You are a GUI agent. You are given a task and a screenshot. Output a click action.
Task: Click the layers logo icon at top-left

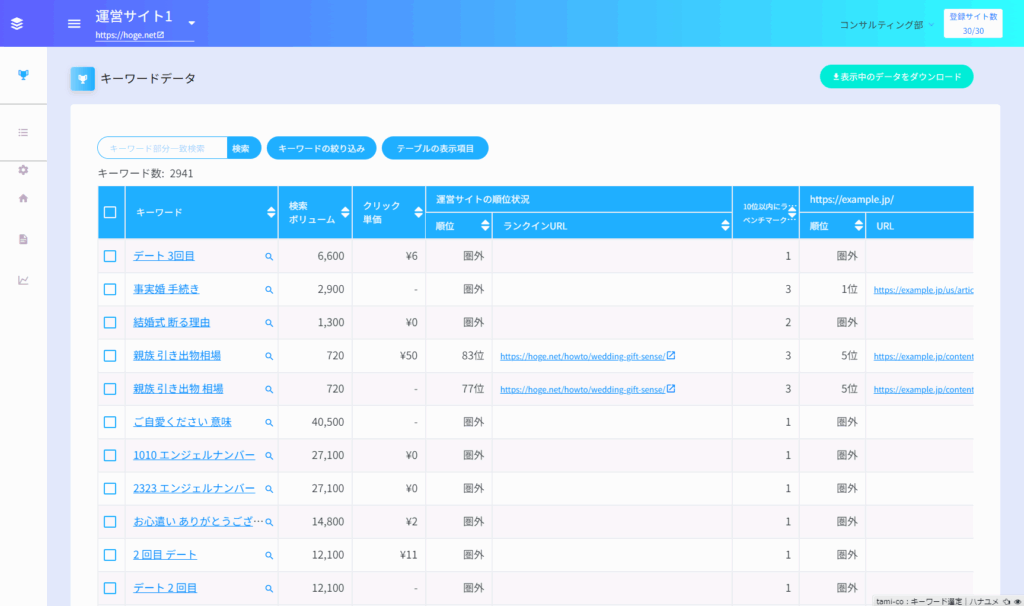17,24
